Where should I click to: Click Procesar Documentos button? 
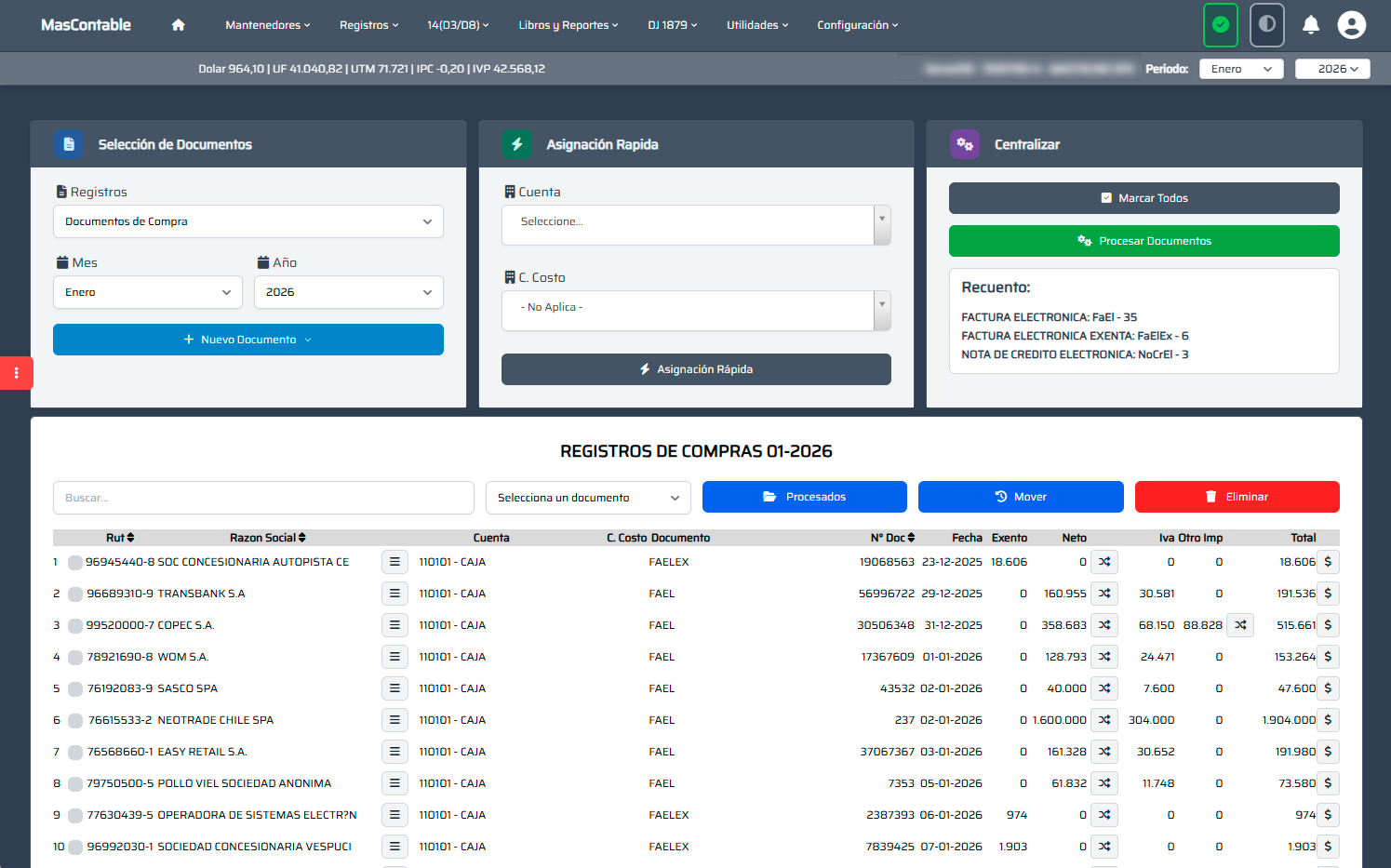point(1144,241)
